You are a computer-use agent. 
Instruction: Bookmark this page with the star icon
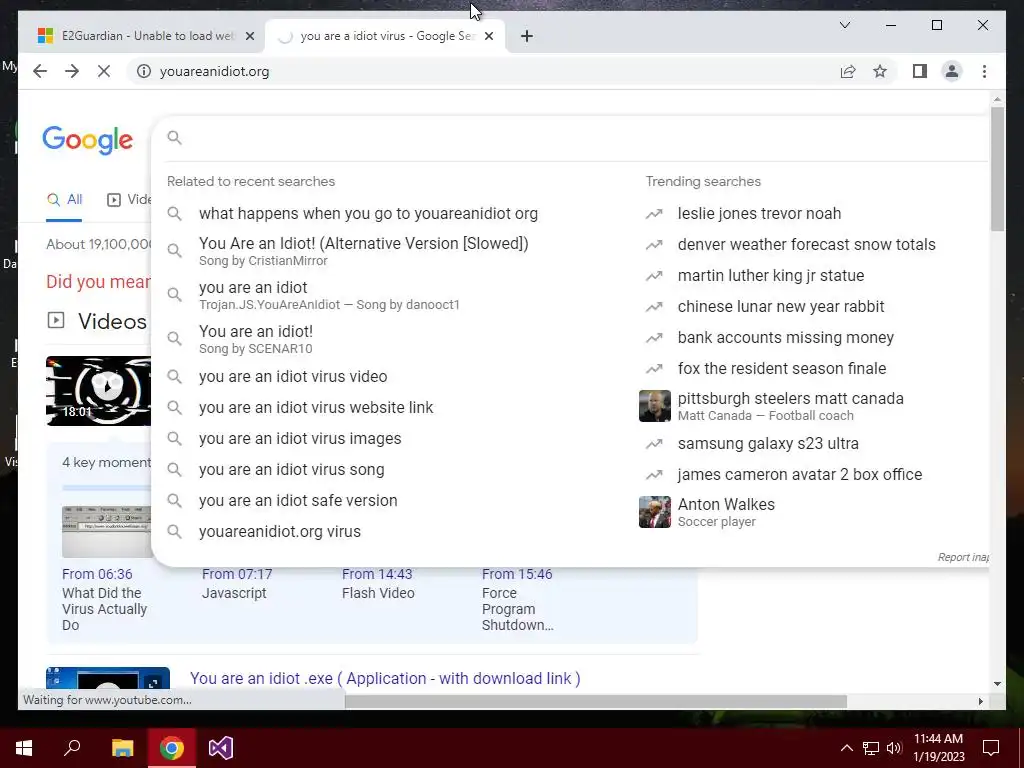[x=880, y=71]
